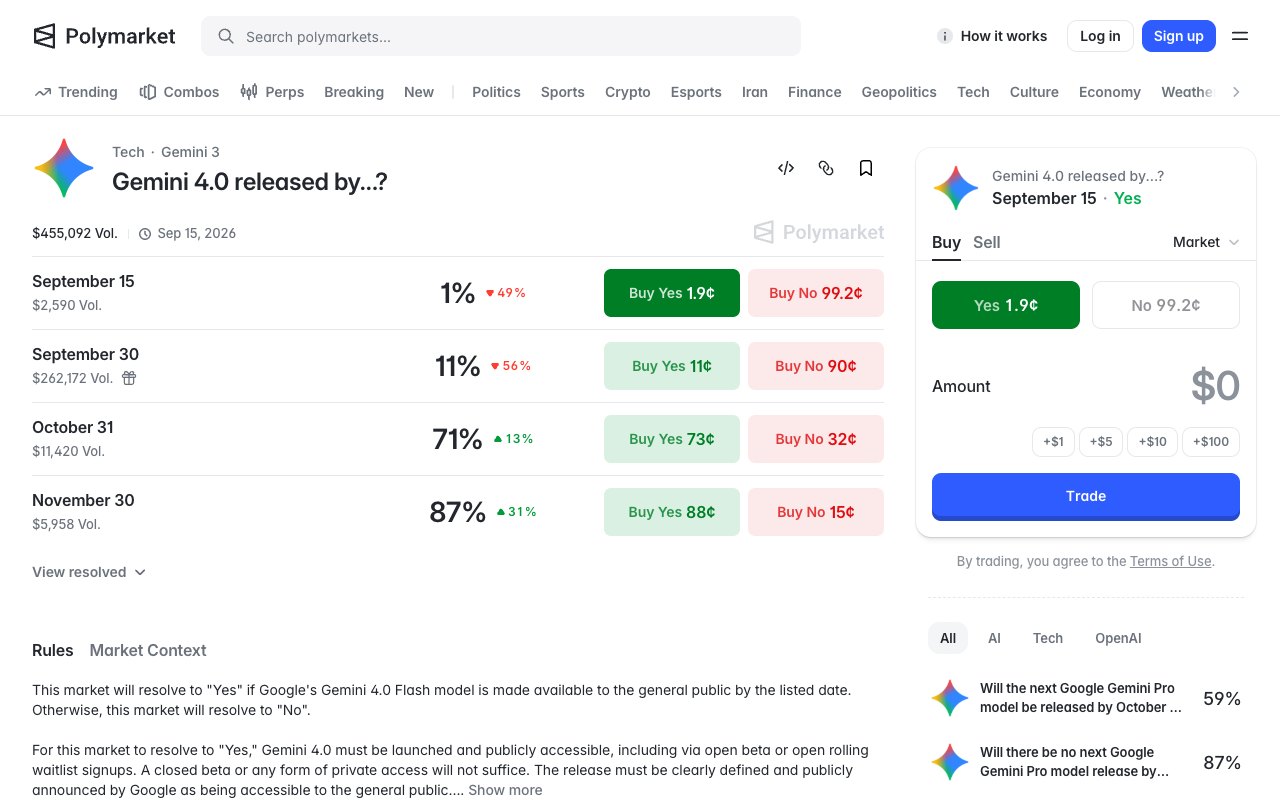Click the Perps candlestick icon
The height and width of the screenshot is (800, 1280).
coord(249,92)
